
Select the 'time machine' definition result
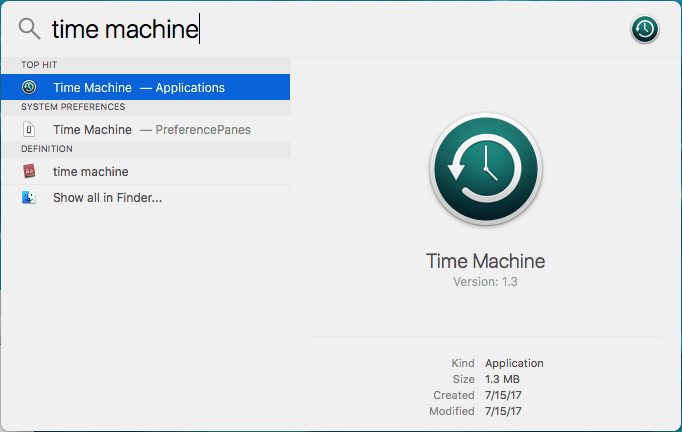145,171
